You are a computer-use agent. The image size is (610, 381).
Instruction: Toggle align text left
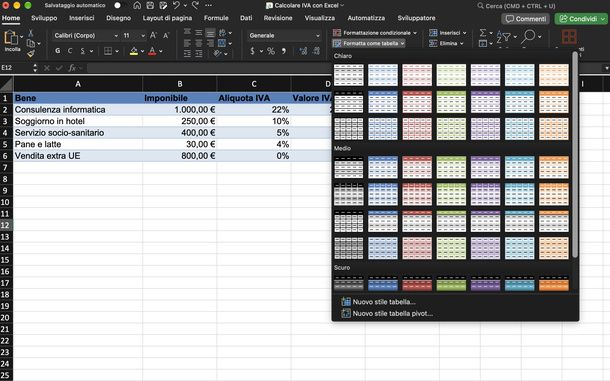point(187,43)
